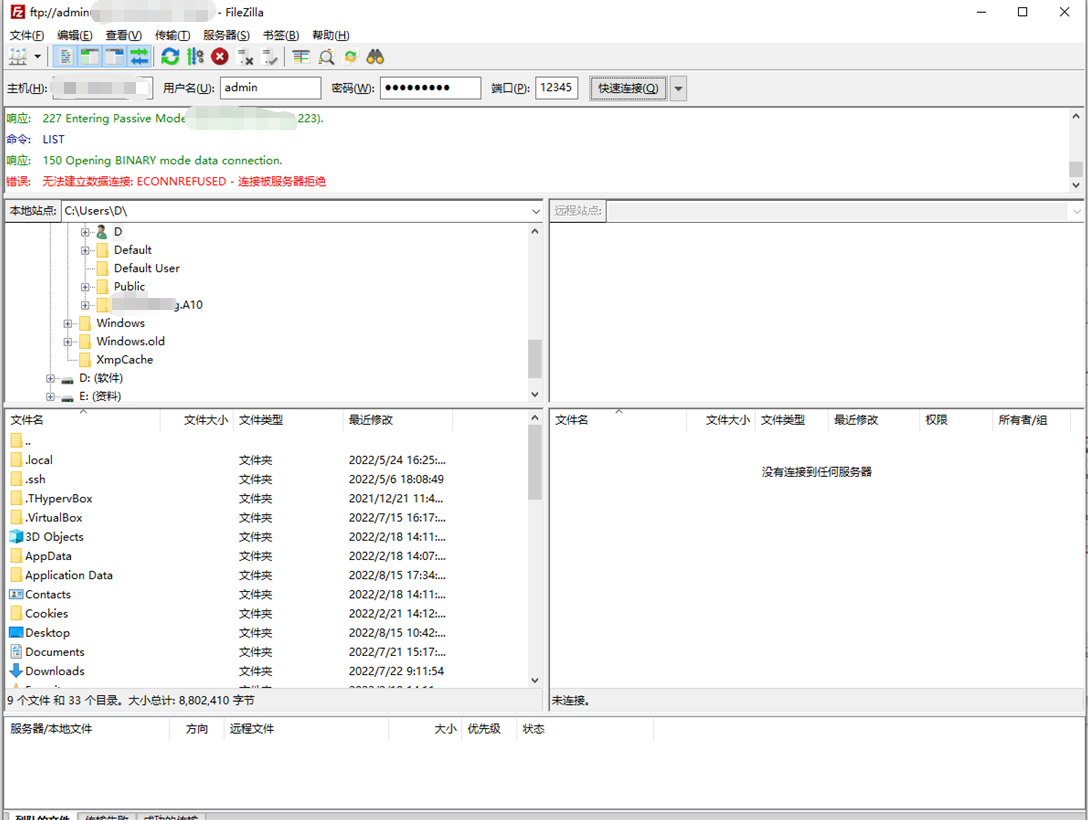Open the local site path dropdown
This screenshot has height=820, width=1088.
(536, 211)
